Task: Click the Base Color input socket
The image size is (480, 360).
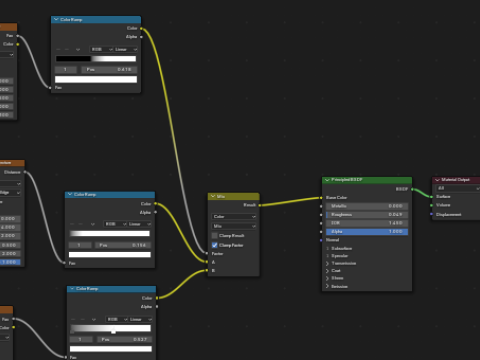Action: coord(321,198)
